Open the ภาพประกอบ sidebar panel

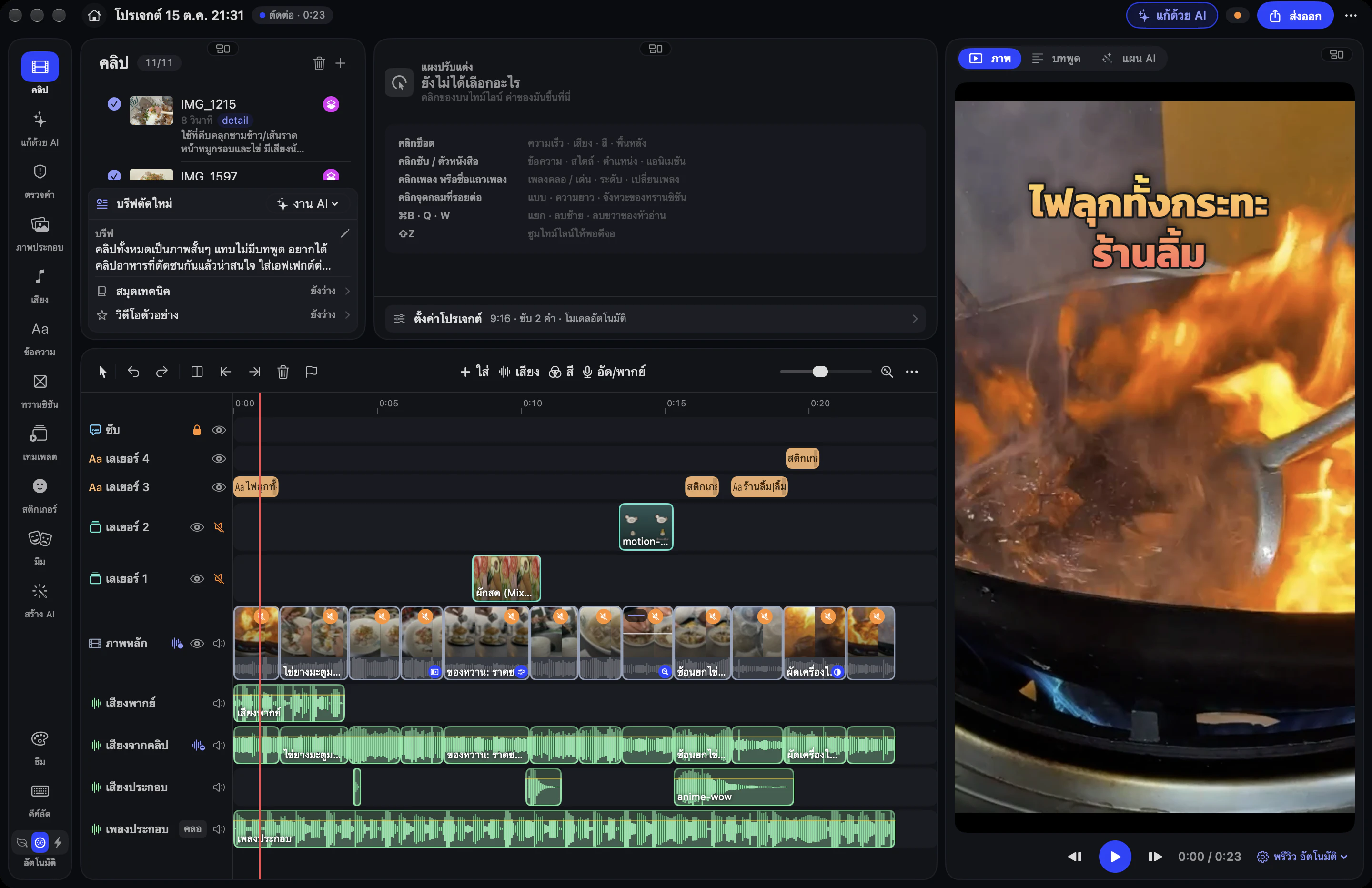click(x=40, y=233)
